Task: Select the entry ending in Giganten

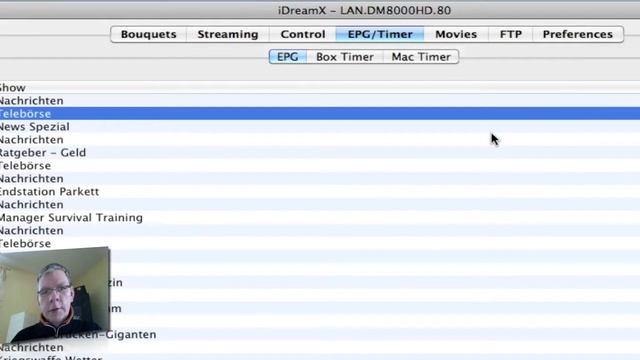Action: 320,334
